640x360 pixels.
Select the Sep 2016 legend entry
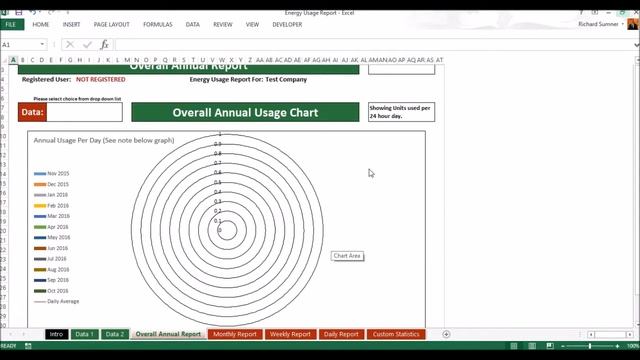51,280
